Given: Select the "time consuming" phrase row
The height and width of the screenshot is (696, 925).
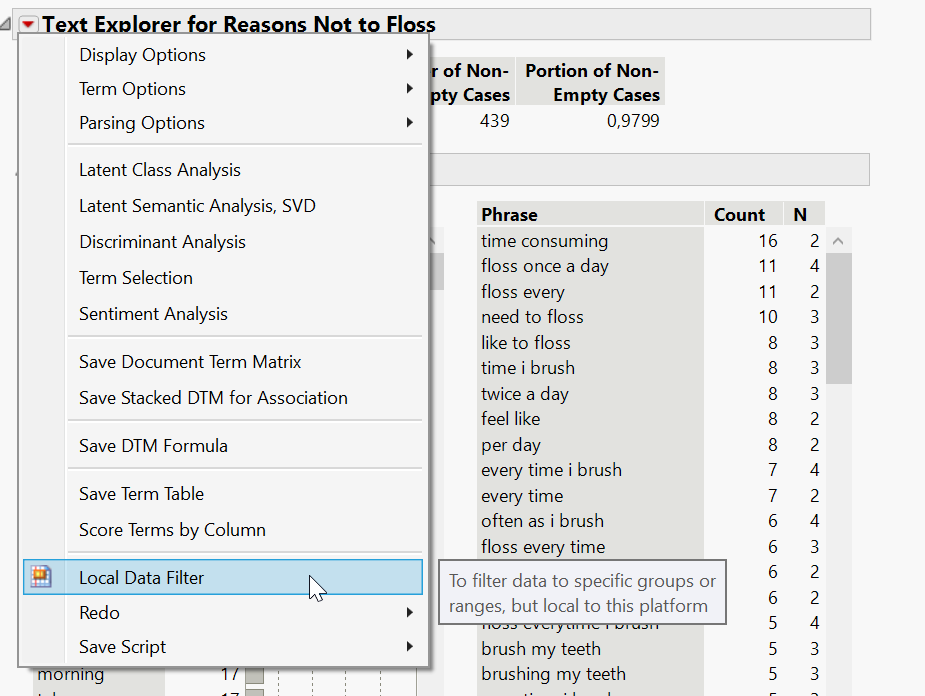Looking at the screenshot, I should point(544,241).
